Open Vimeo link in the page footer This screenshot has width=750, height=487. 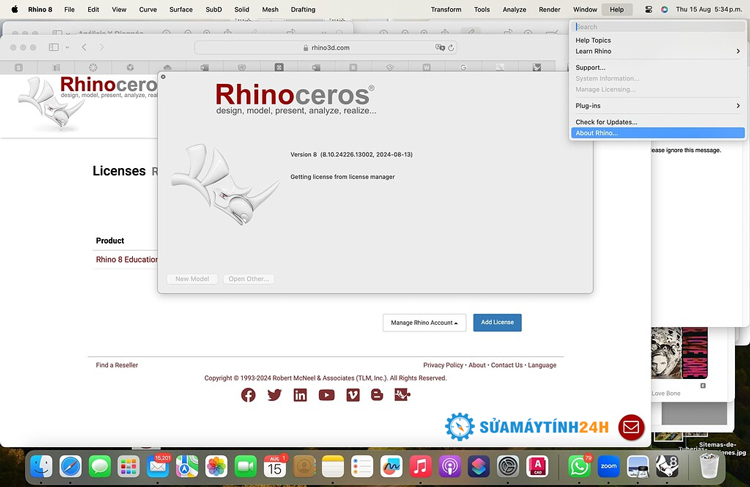click(x=353, y=395)
